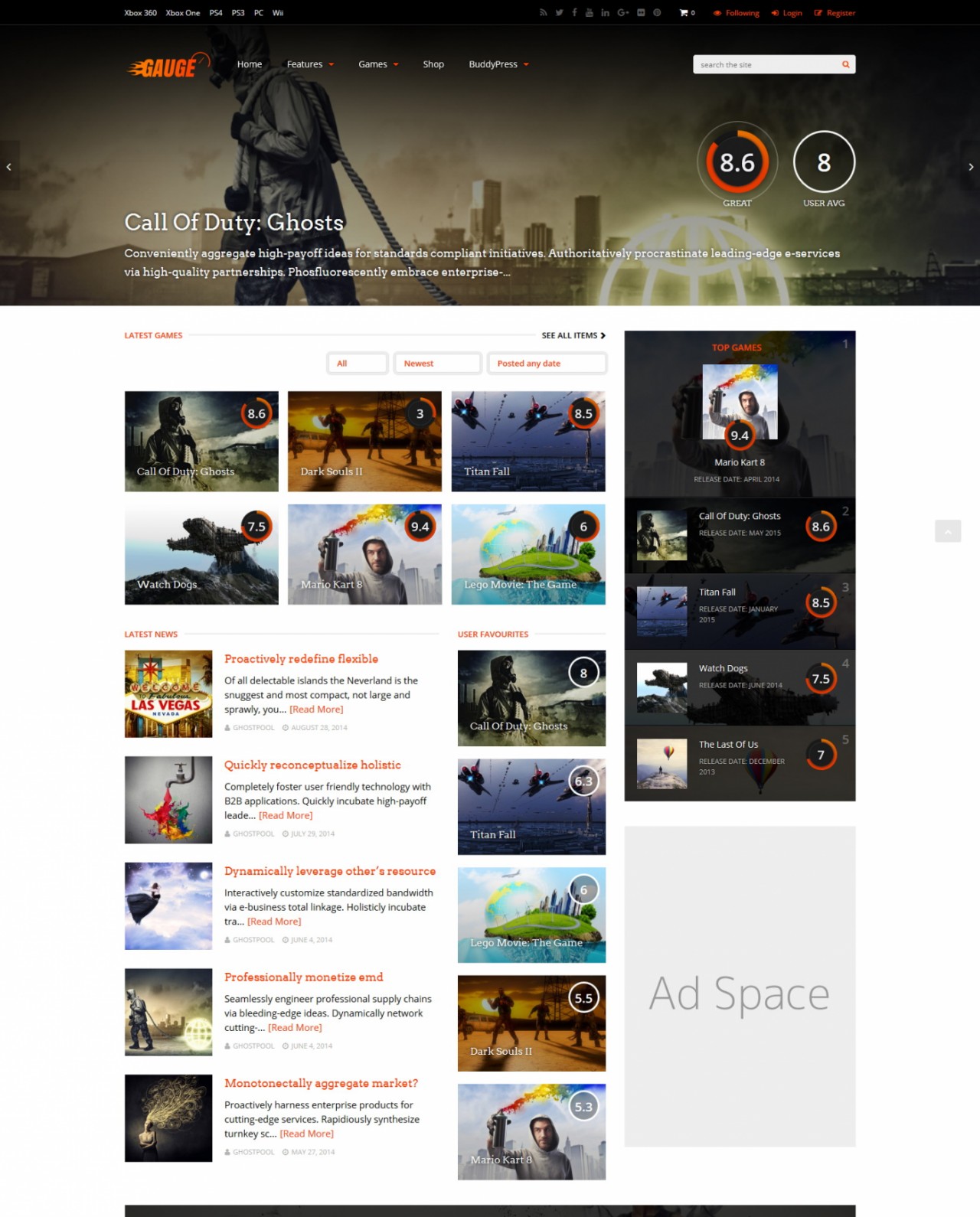Expand the Games menu dropdown
Viewport: 980px width, 1217px height.
point(378,64)
